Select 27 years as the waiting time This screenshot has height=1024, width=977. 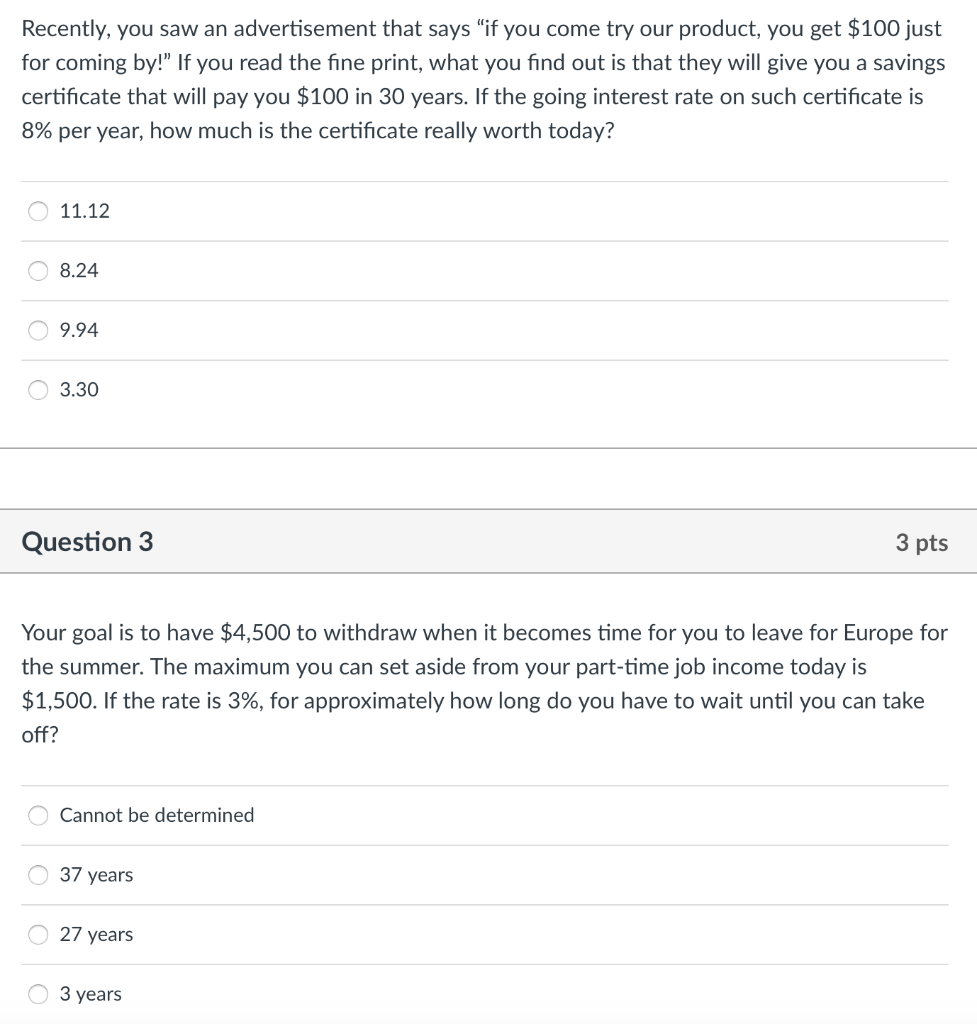(x=96, y=934)
